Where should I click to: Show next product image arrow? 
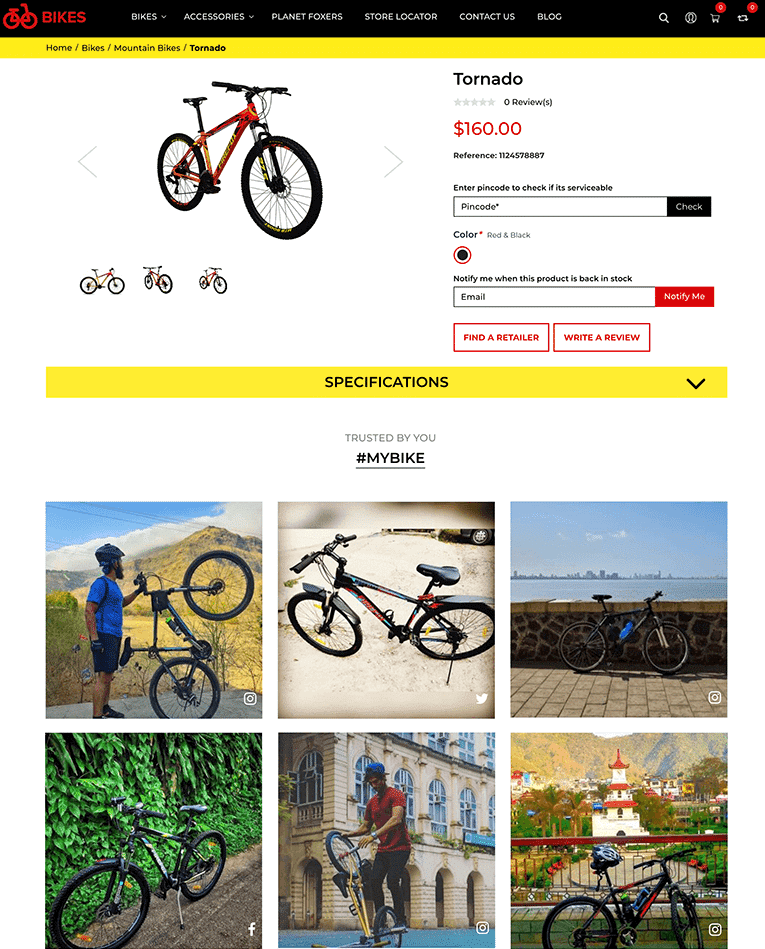[393, 162]
